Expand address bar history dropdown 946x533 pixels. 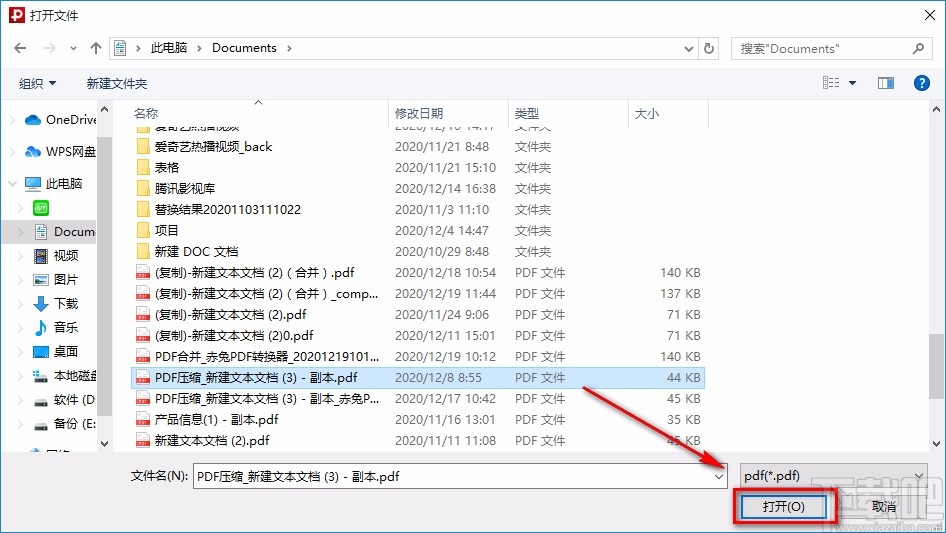(x=688, y=49)
